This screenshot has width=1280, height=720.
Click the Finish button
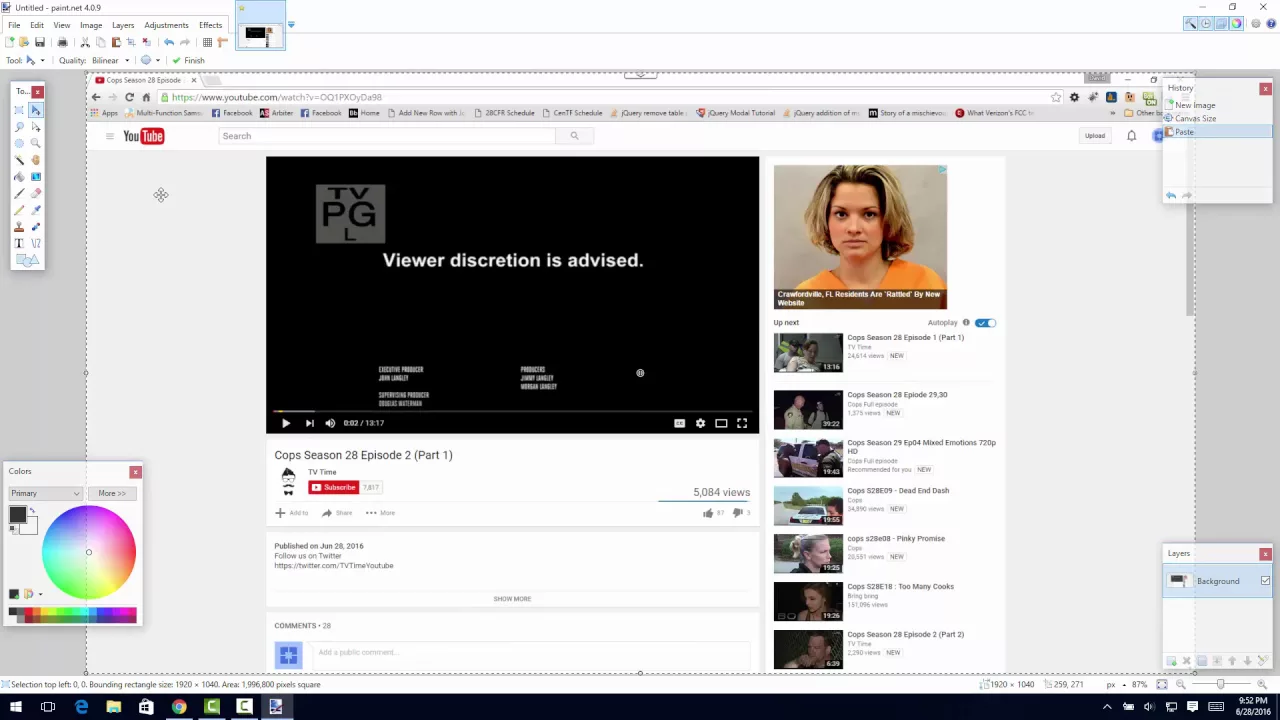(x=188, y=60)
